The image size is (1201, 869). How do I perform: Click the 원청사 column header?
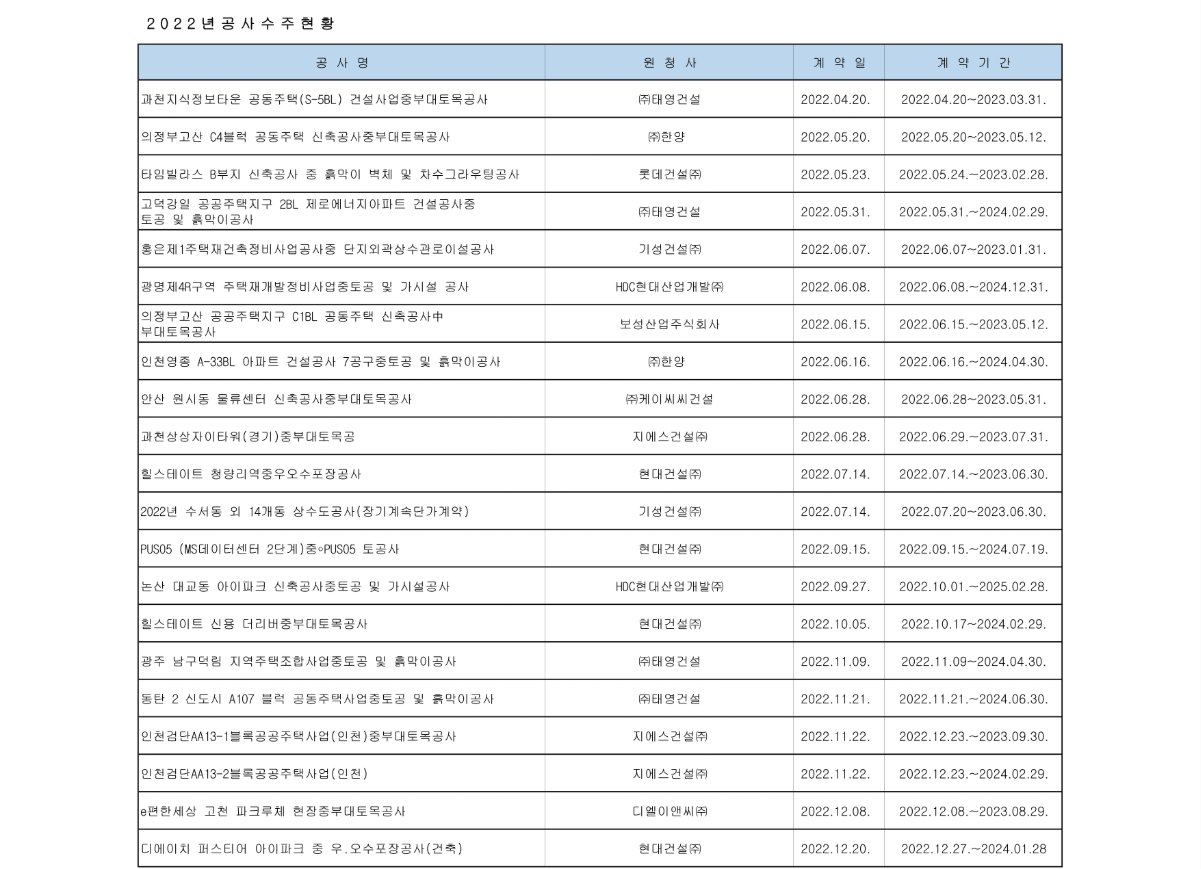pyautogui.click(x=669, y=62)
